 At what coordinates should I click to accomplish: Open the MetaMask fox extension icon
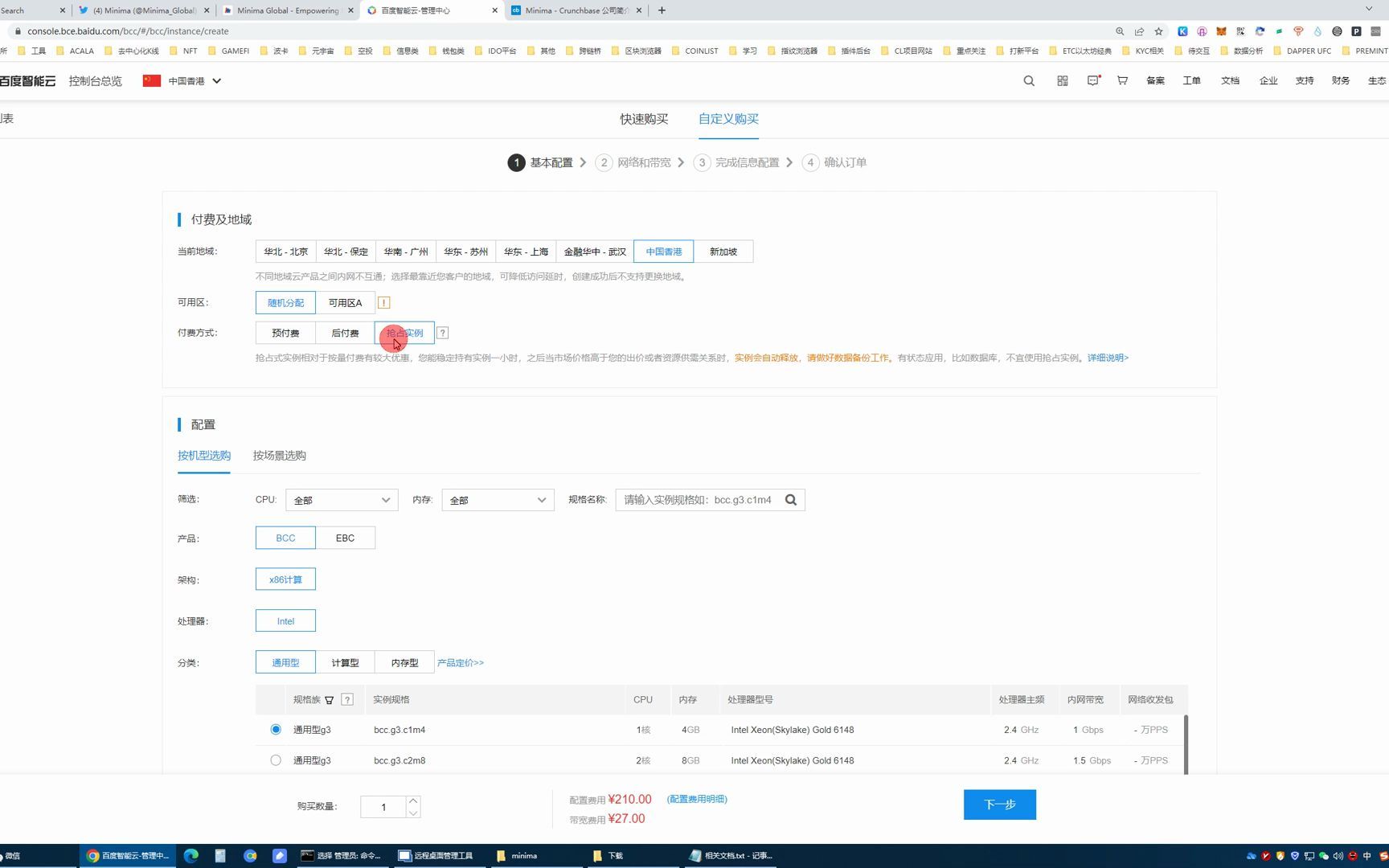1221,31
